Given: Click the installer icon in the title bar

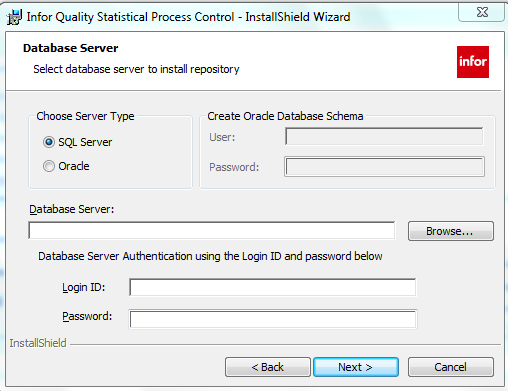Looking at the screenshot, I should click(x=14, y=17).
